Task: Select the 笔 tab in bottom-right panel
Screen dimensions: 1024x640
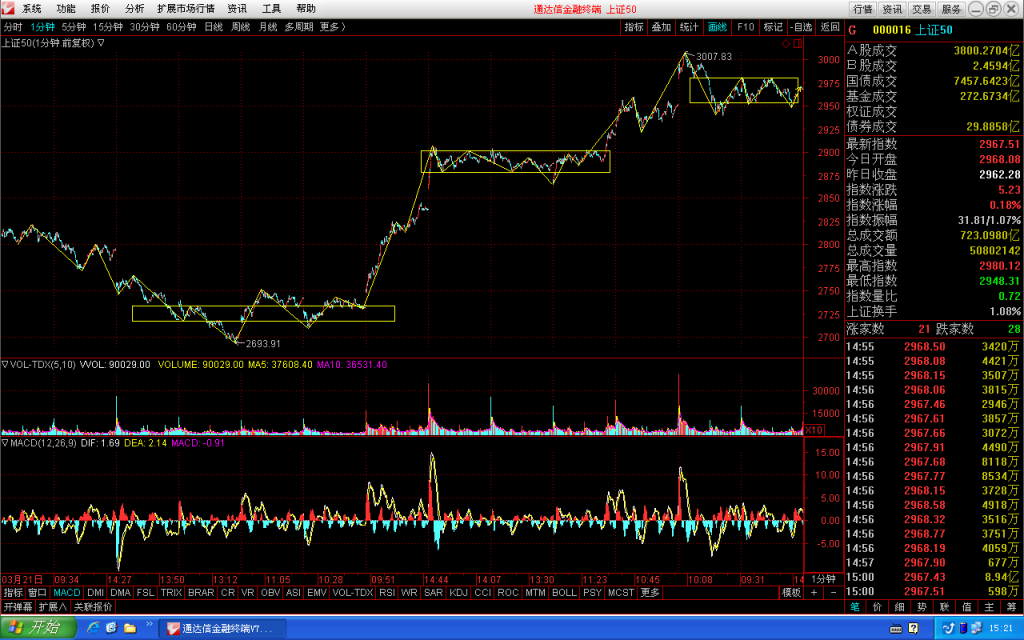Action: [855, 607]
